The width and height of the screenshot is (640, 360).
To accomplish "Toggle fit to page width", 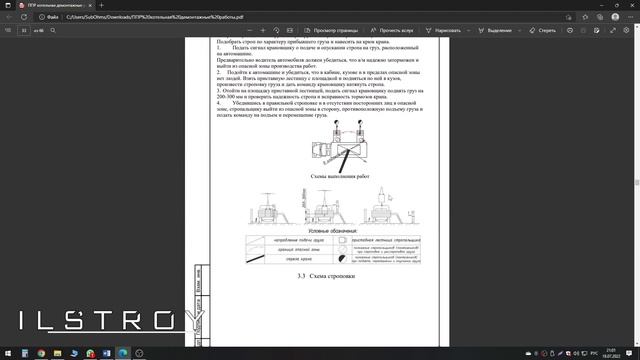I will [x=290, y=30].
